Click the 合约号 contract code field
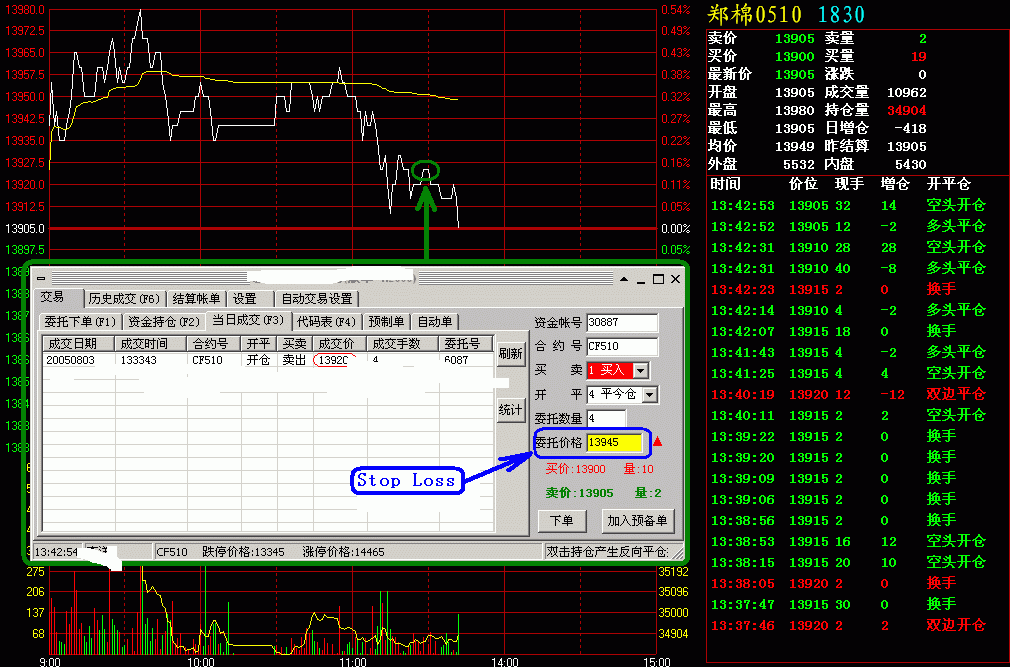Viewport: 1010px width, 667px height. (x=622, y=347)
